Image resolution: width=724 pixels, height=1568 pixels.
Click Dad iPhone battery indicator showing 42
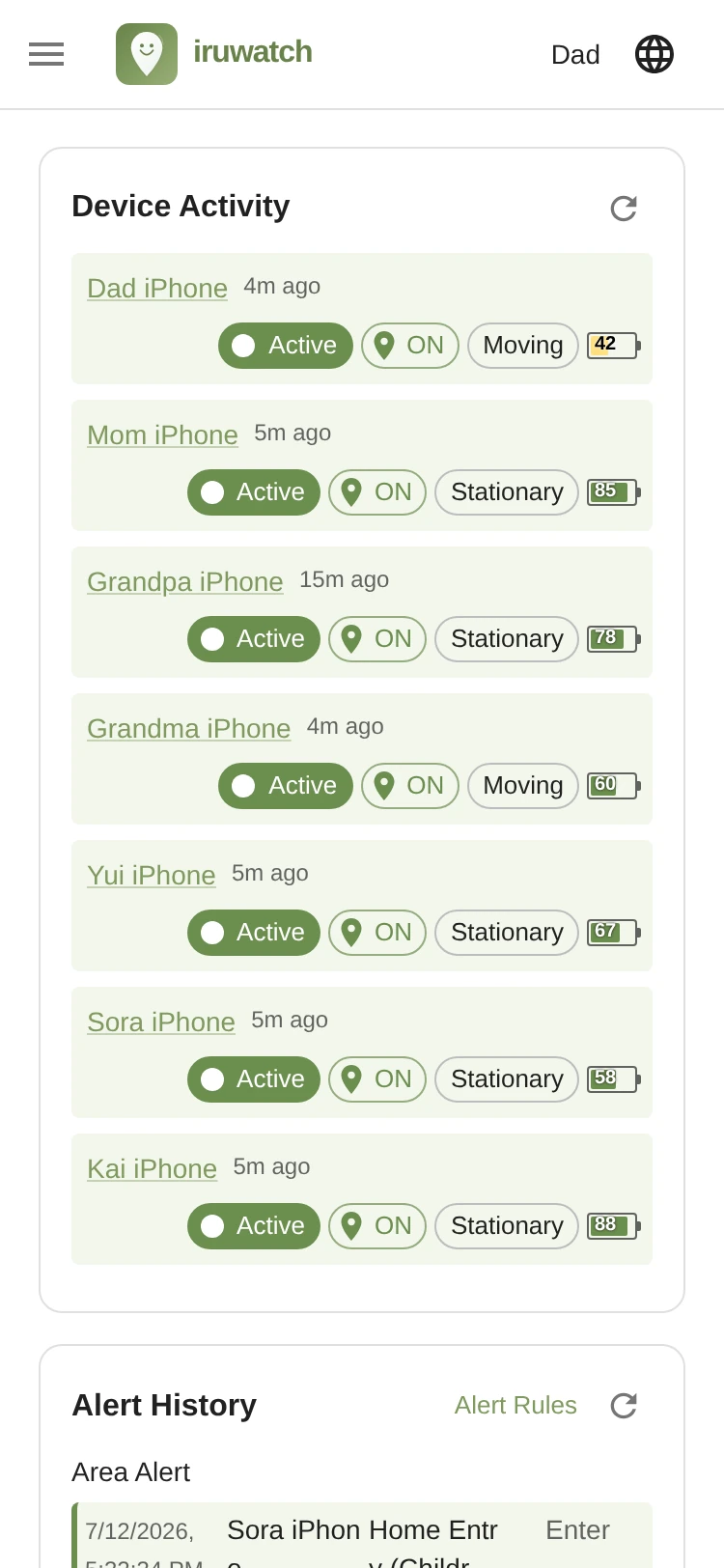tap(614, 346)
